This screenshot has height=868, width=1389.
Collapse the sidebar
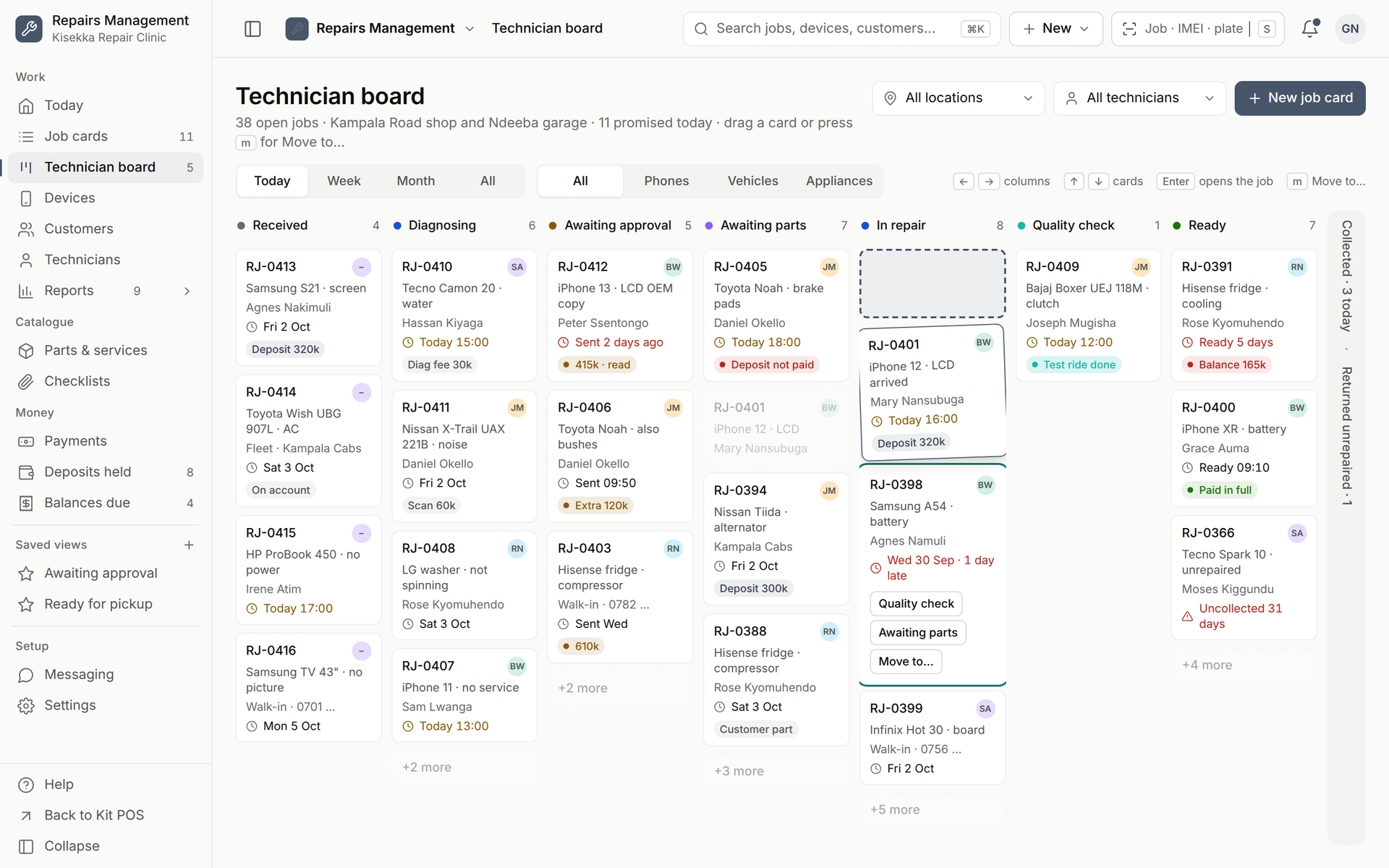pyautogui.click(x=106, y=846)
